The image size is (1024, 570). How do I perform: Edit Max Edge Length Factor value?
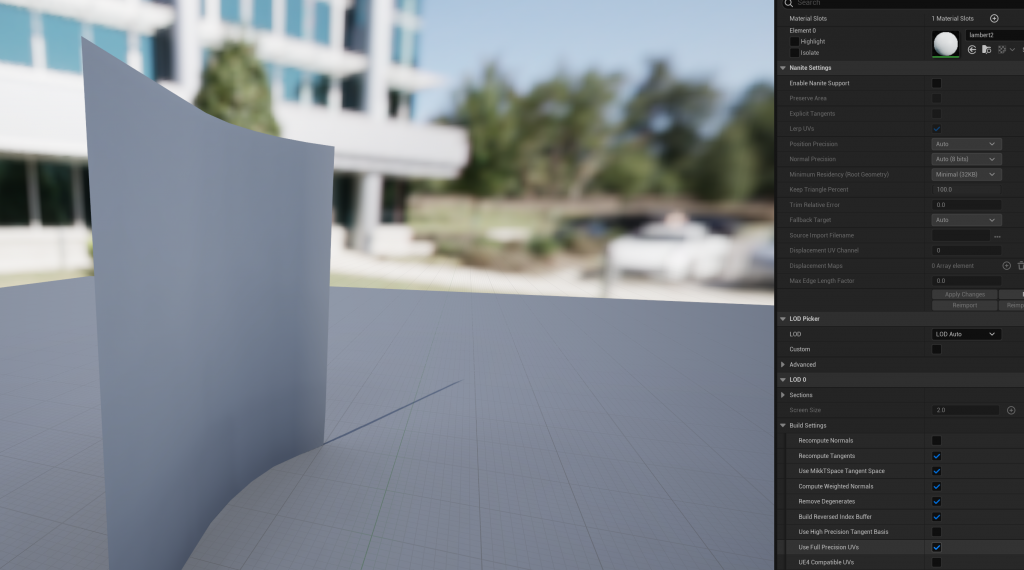coord(966,281)
